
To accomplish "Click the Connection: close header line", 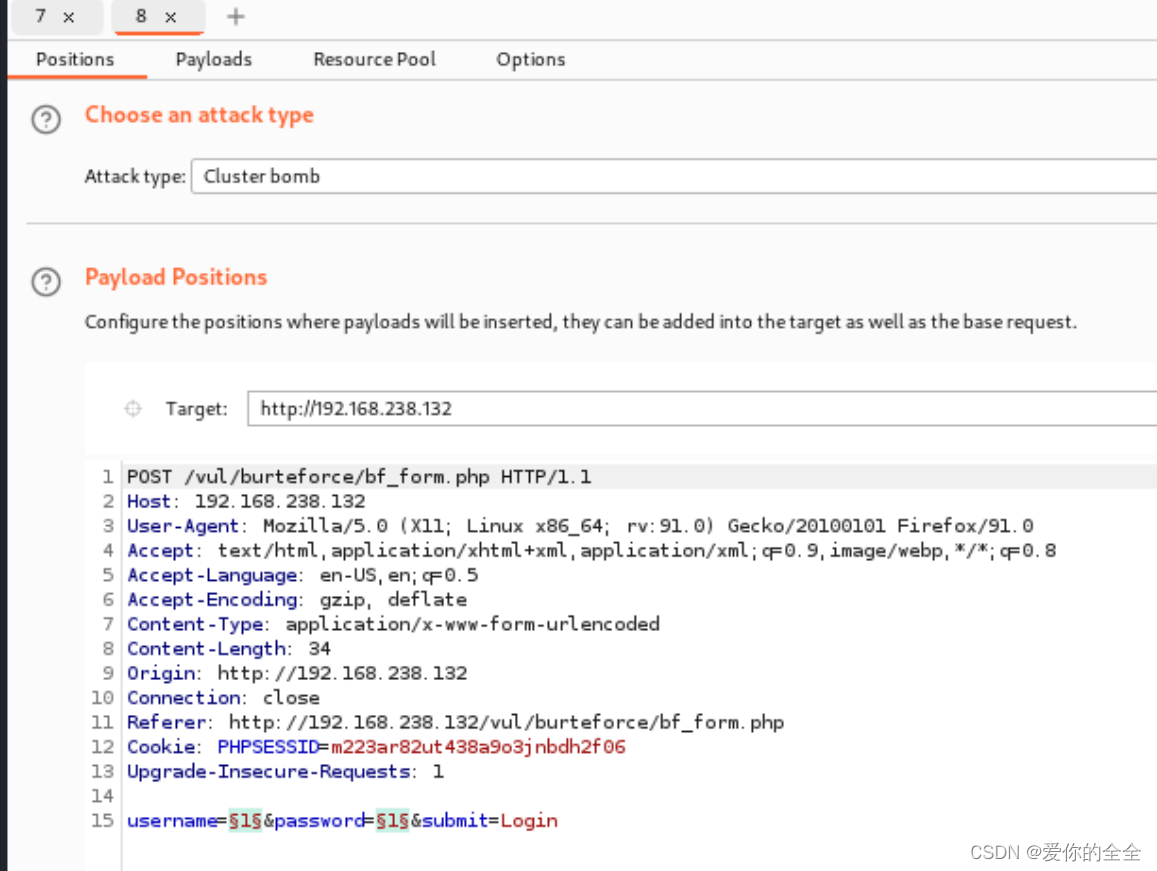I will (223, 698).
